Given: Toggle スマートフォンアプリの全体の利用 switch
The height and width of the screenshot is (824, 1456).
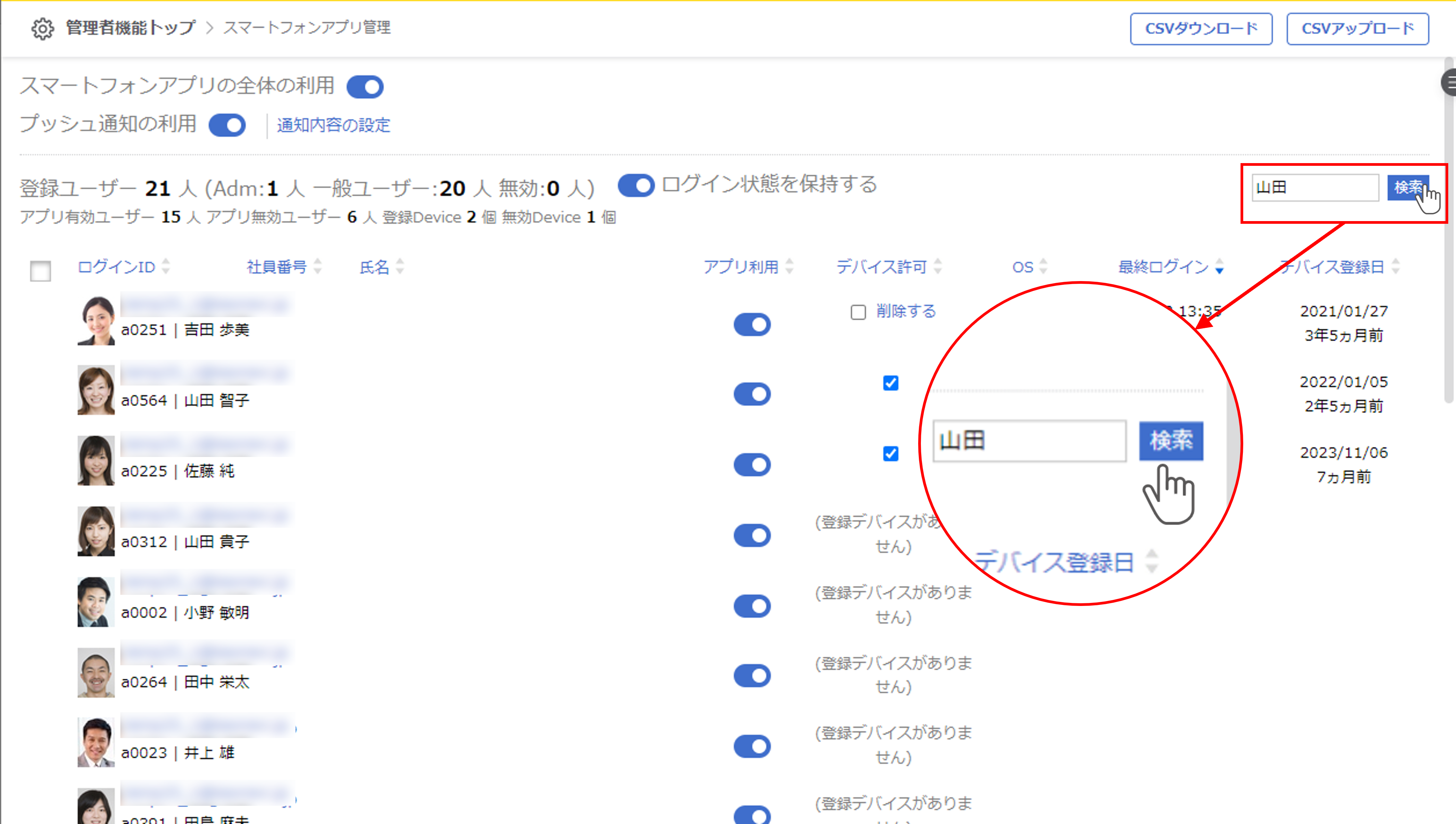Looking at the screenshot, I should (365, 87).
